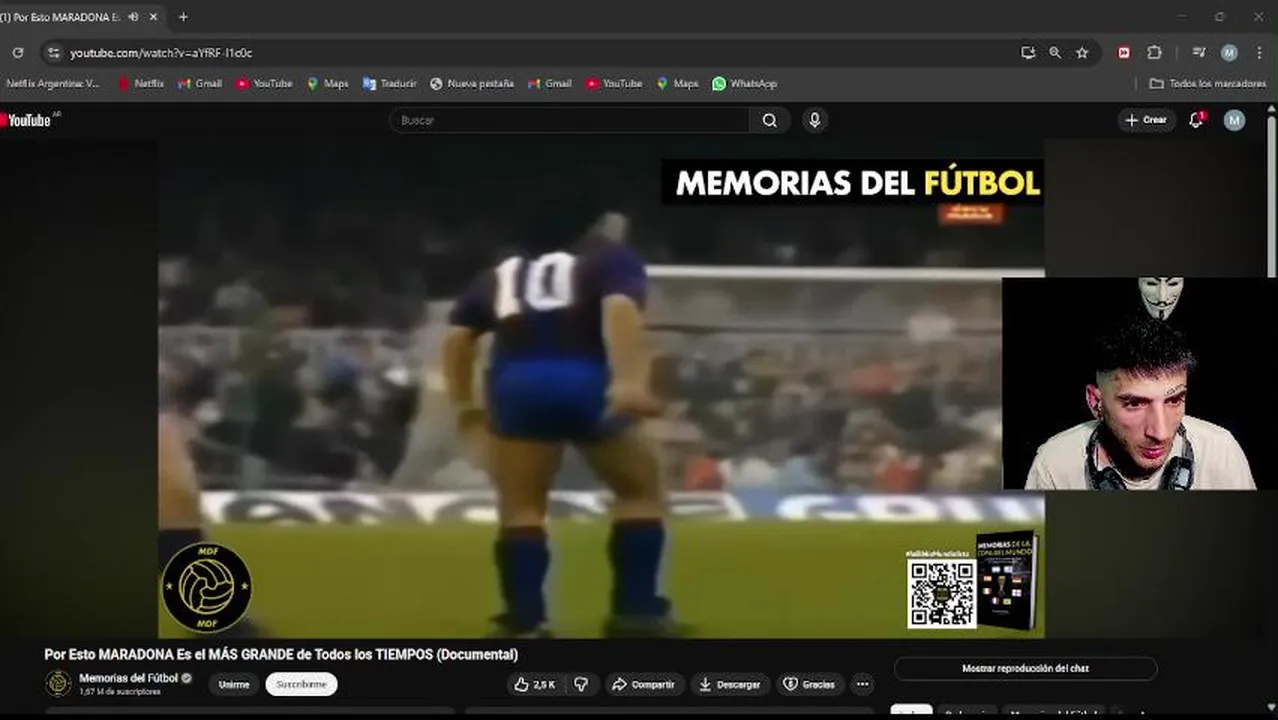The width and height of the screenshot is (1278, 720).
Task: Click the Suscribirme button
Action: [301, 684]
